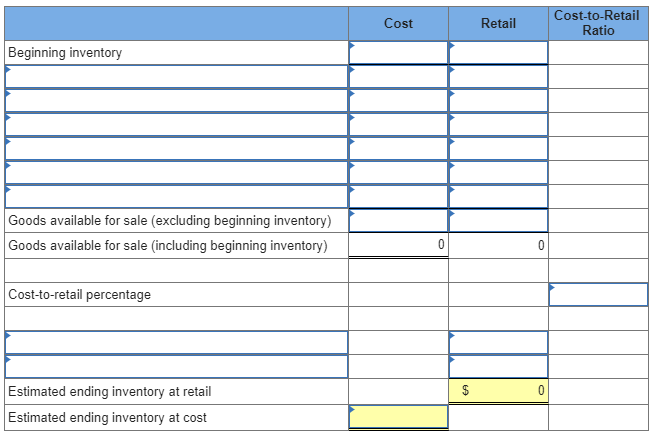Click the Cost-to-Retail Ratio column header
Viewport: 653px width, 435px height.
click(598, 23)
